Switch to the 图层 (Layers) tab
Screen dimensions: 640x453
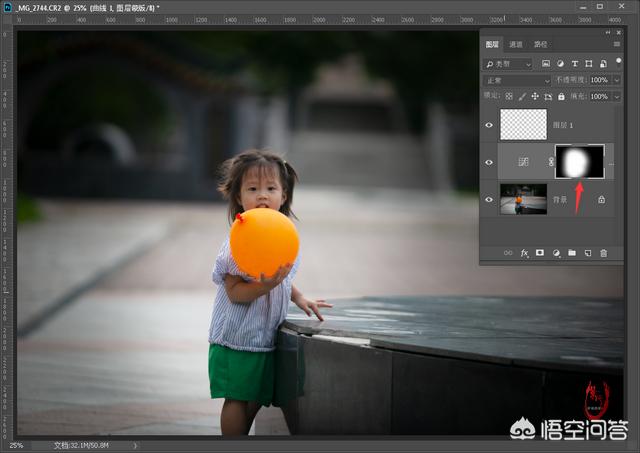click(x=492, y=44)
